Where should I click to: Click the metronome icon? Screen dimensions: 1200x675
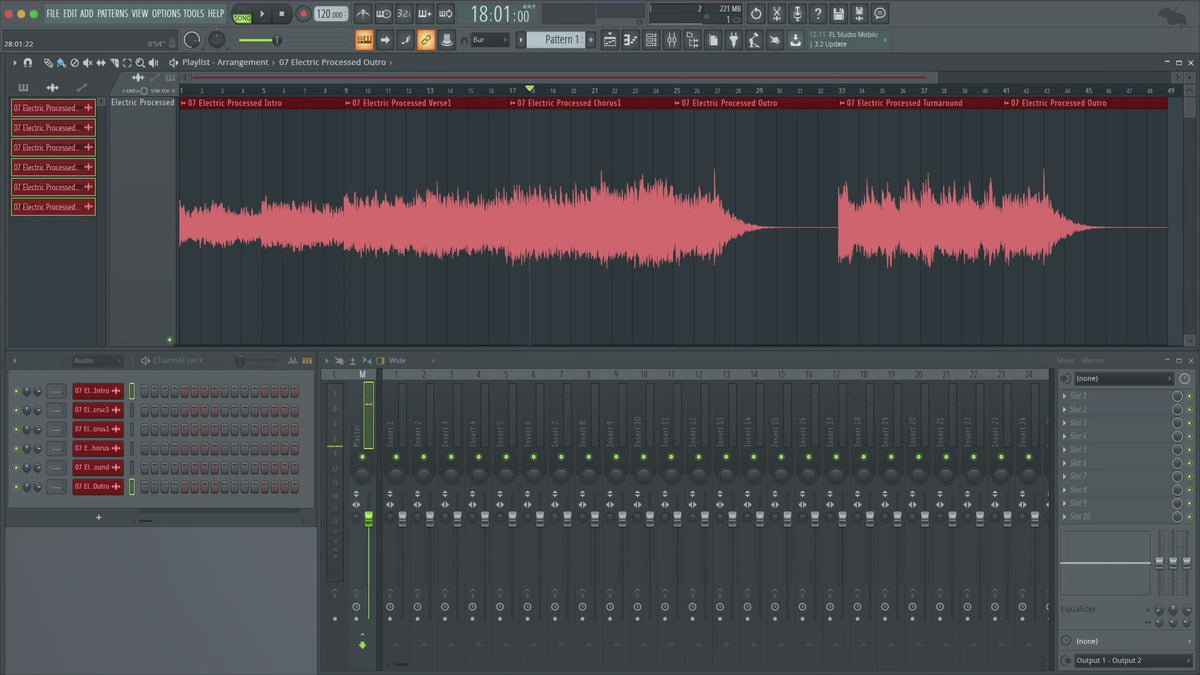361,14
